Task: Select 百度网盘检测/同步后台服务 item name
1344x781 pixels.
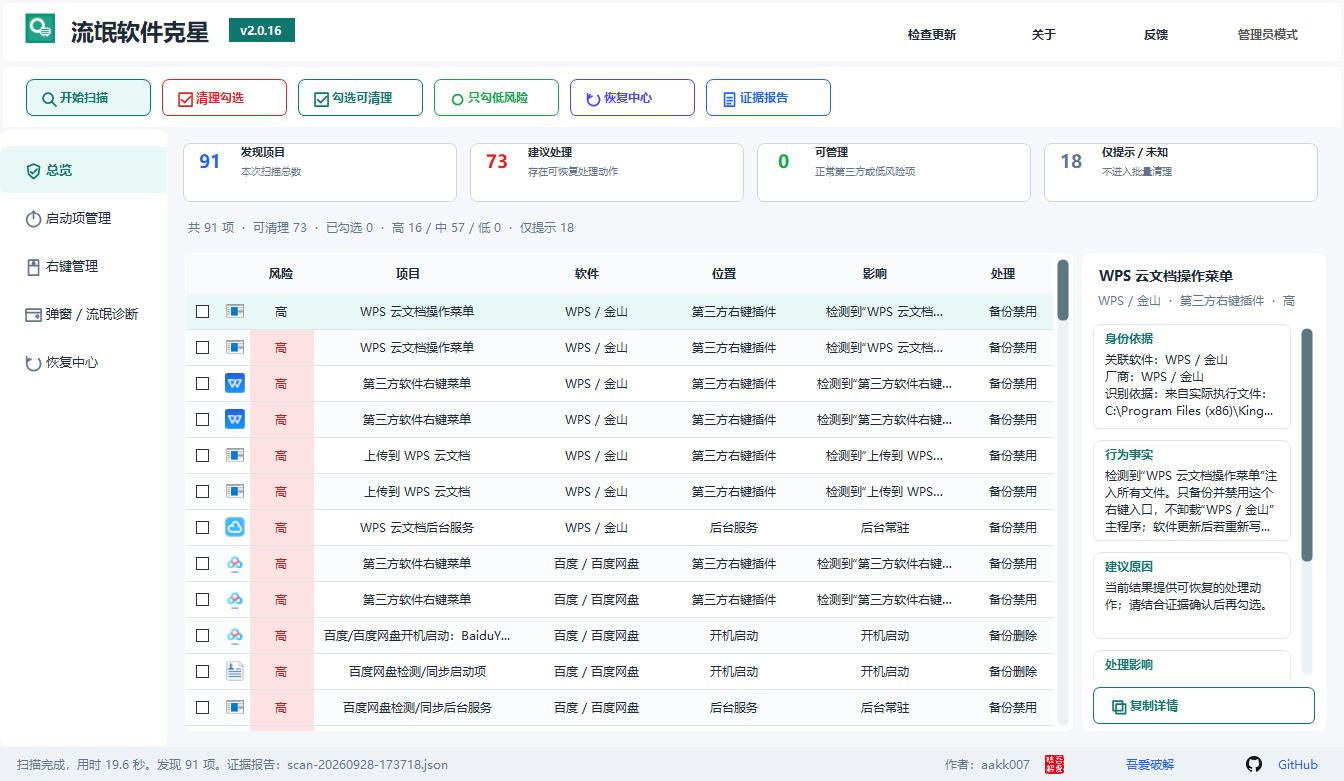Action: 417,708
